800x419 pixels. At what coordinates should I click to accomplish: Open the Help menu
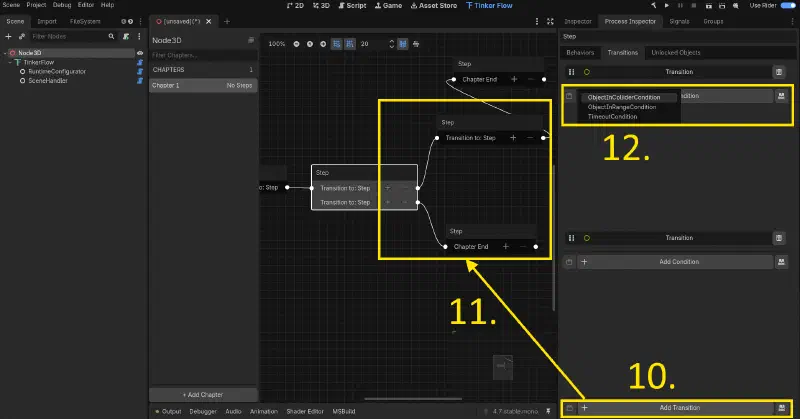[107, 5]
